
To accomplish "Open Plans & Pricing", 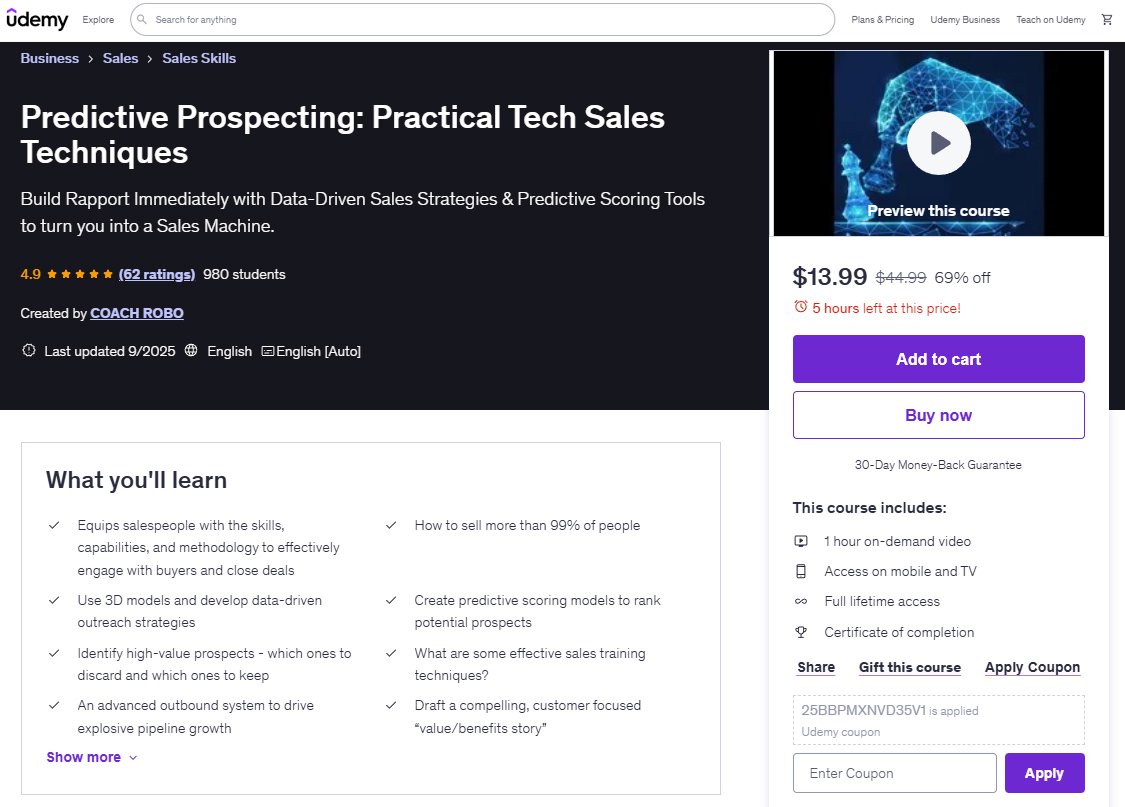I will coord(882,19).
